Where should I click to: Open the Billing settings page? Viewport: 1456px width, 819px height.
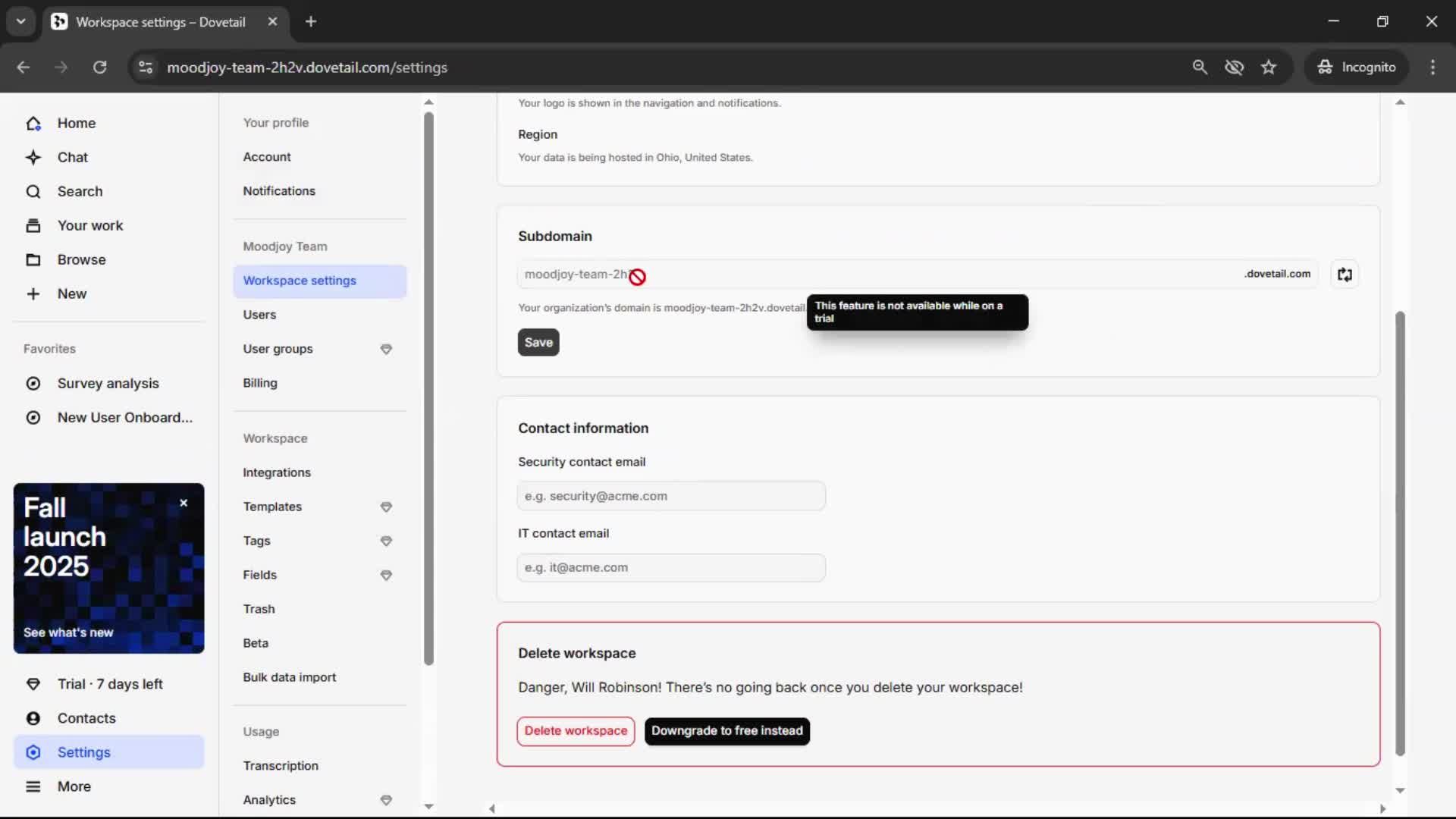tap(260, 383)
